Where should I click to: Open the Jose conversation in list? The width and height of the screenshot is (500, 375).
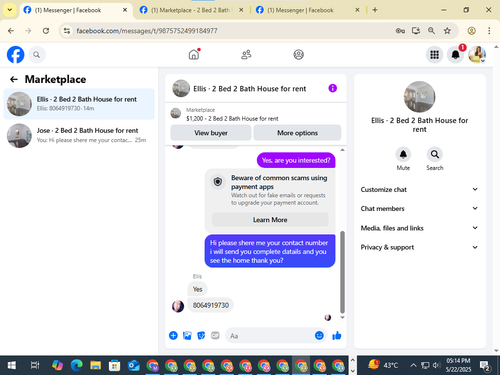tap(79, 135)
